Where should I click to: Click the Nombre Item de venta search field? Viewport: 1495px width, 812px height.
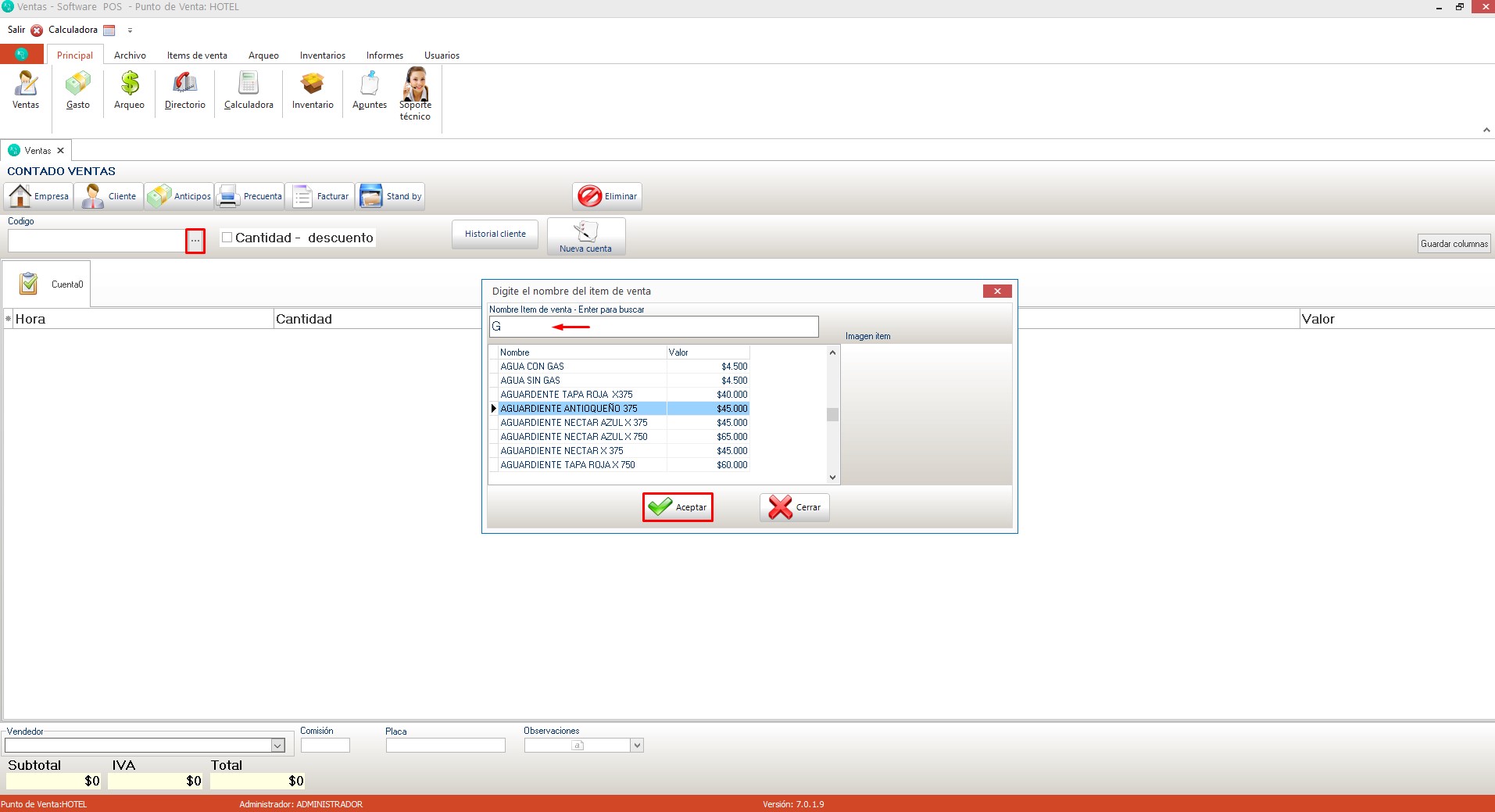point(653,327)
